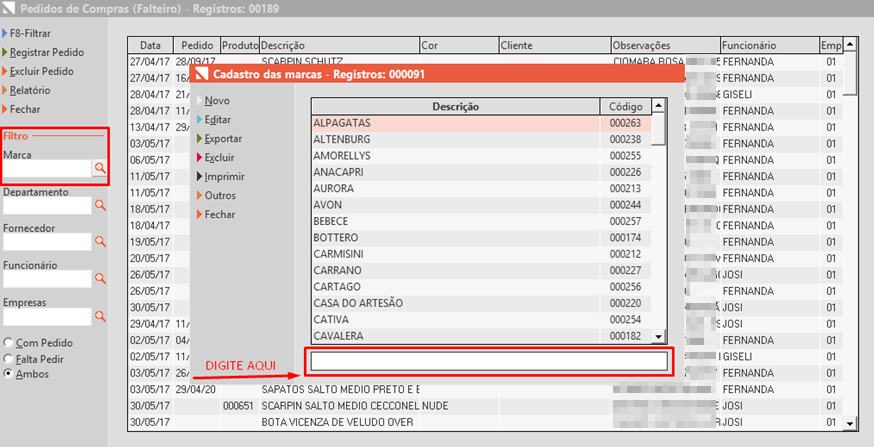The width and height of the screenshot is (874, 447).
Task: Click Excluir in Cadastro das marcas
Action: pos(219,158)
